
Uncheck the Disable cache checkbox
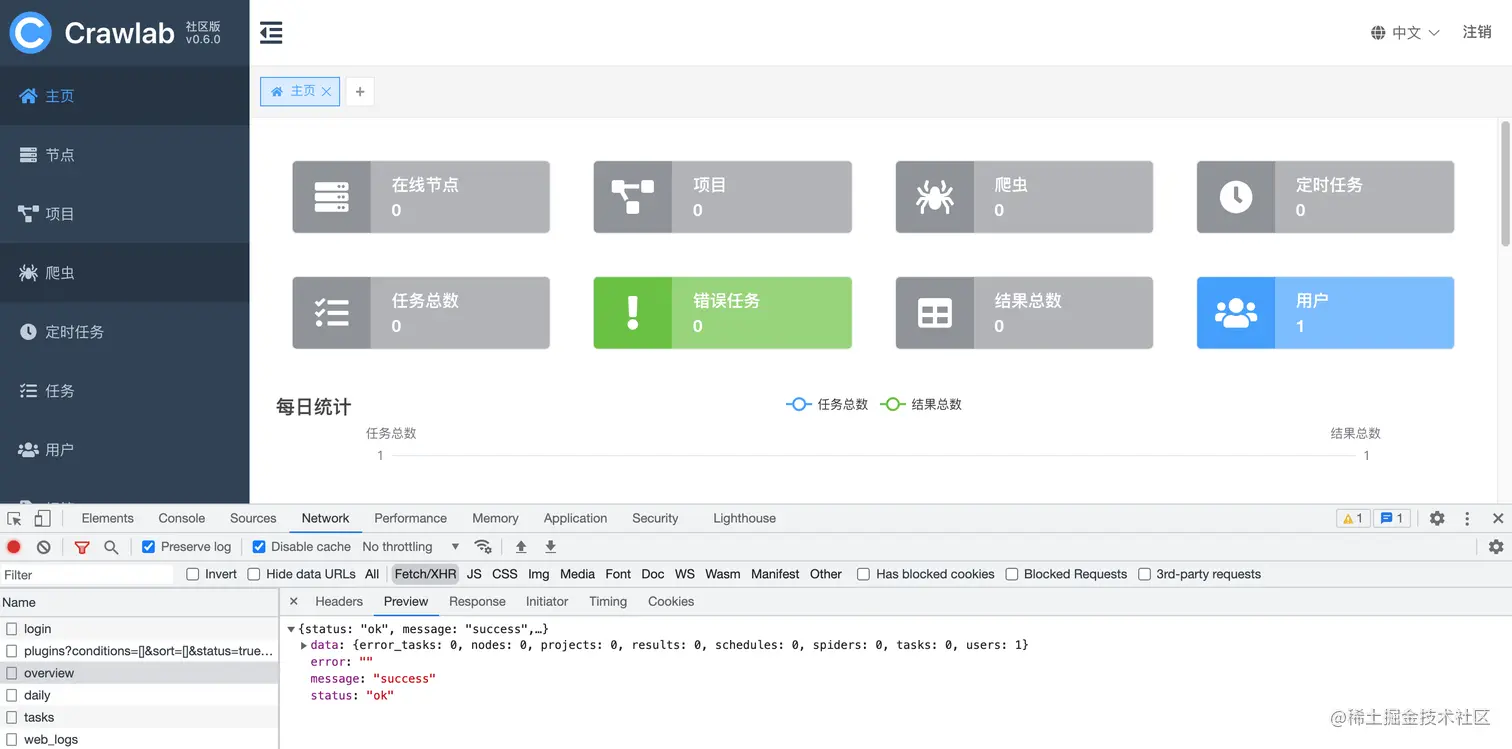258,547
